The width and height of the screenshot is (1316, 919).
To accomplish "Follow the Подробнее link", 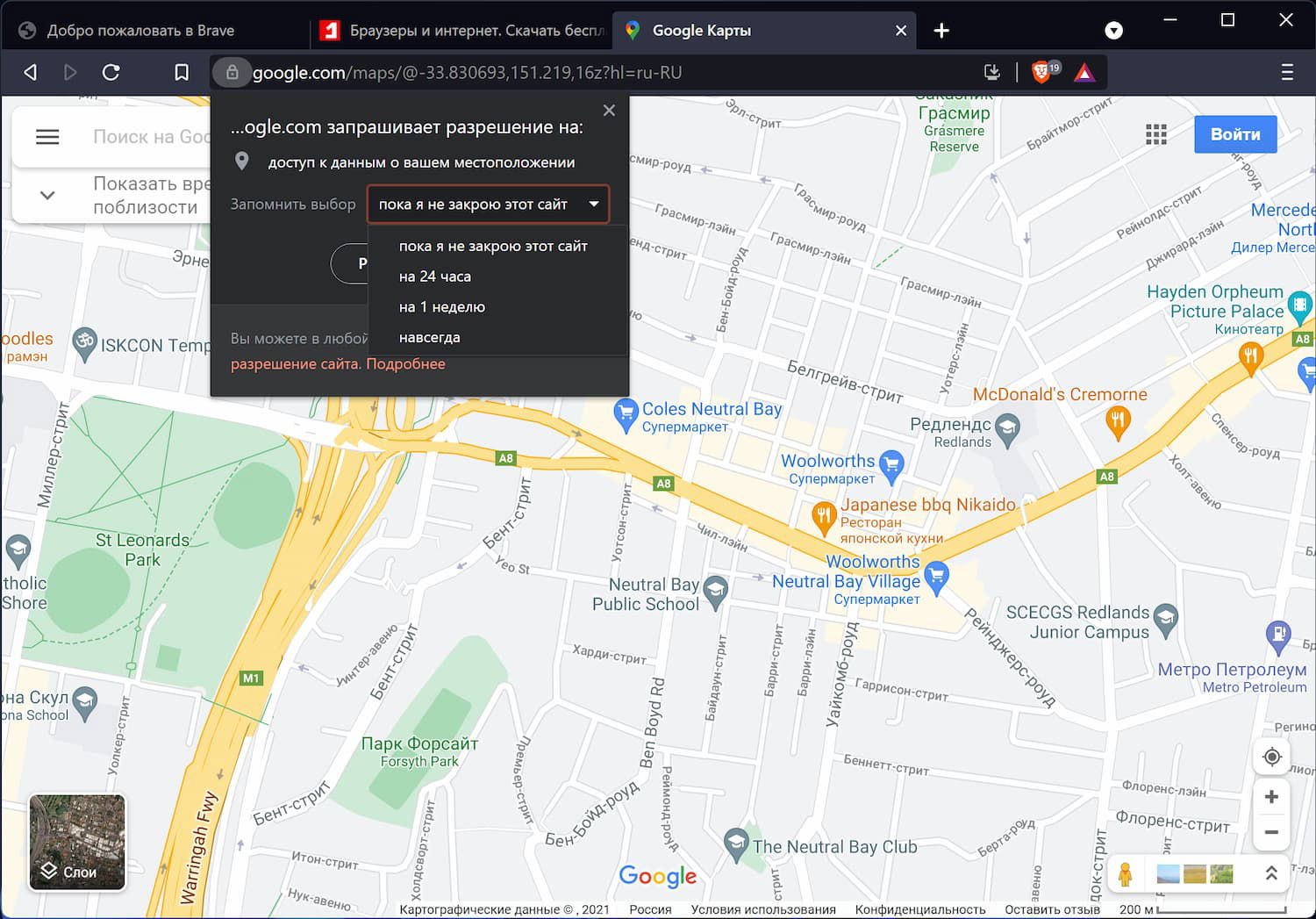I will coord(405,364).
